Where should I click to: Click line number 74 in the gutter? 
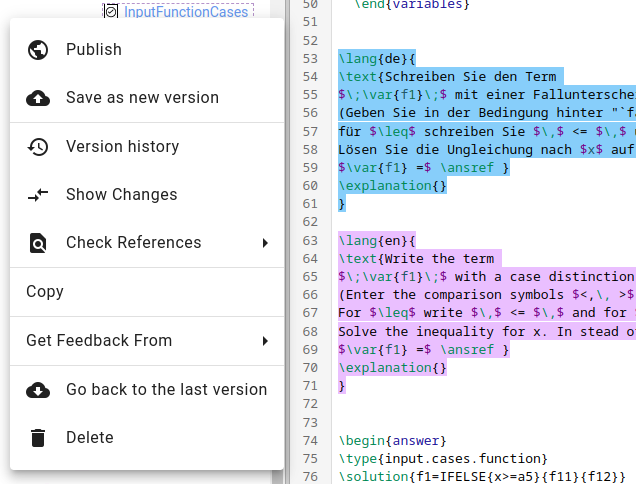[x=310, y=441]
